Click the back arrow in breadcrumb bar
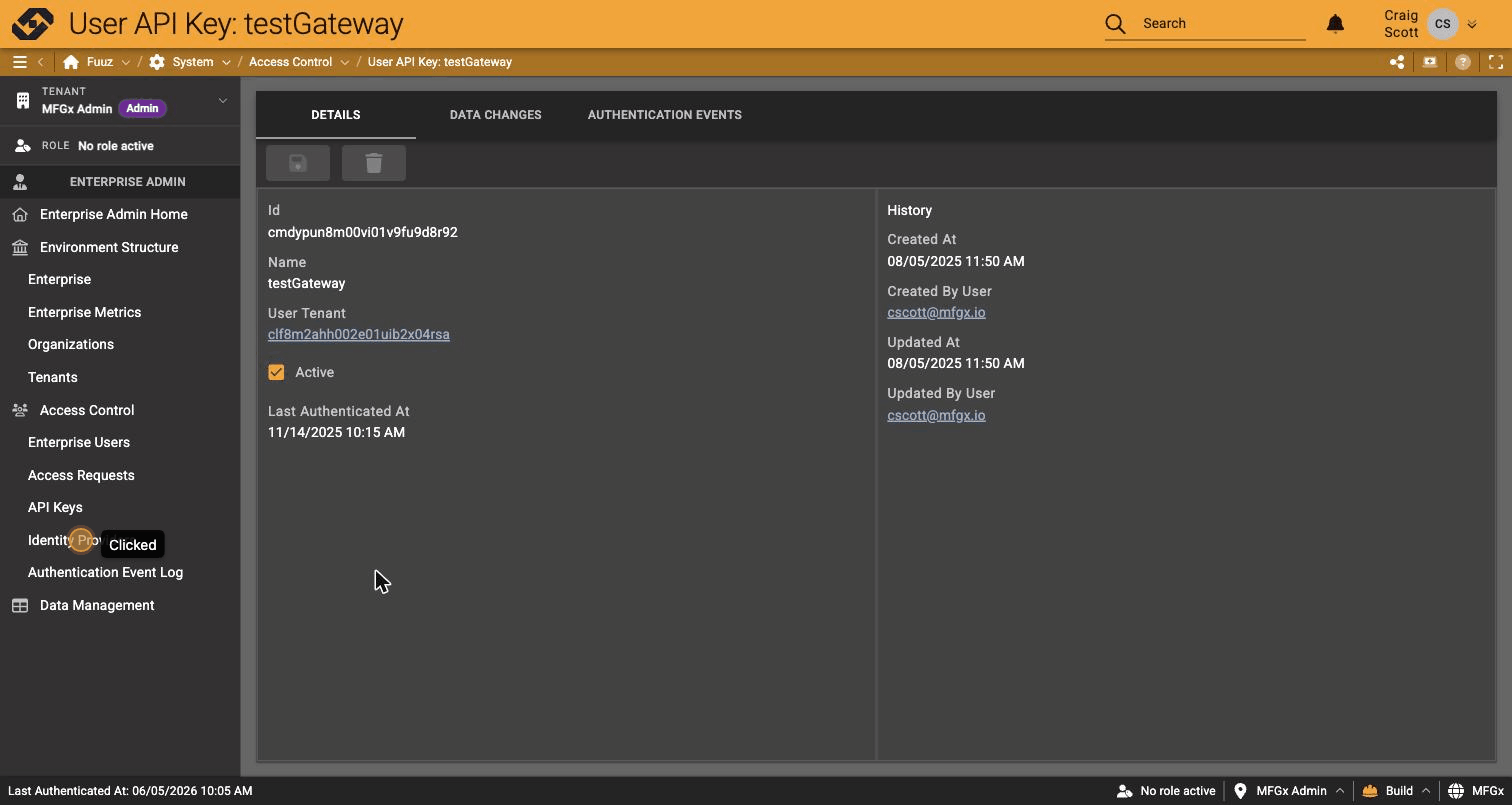 (x=41, y=62)
